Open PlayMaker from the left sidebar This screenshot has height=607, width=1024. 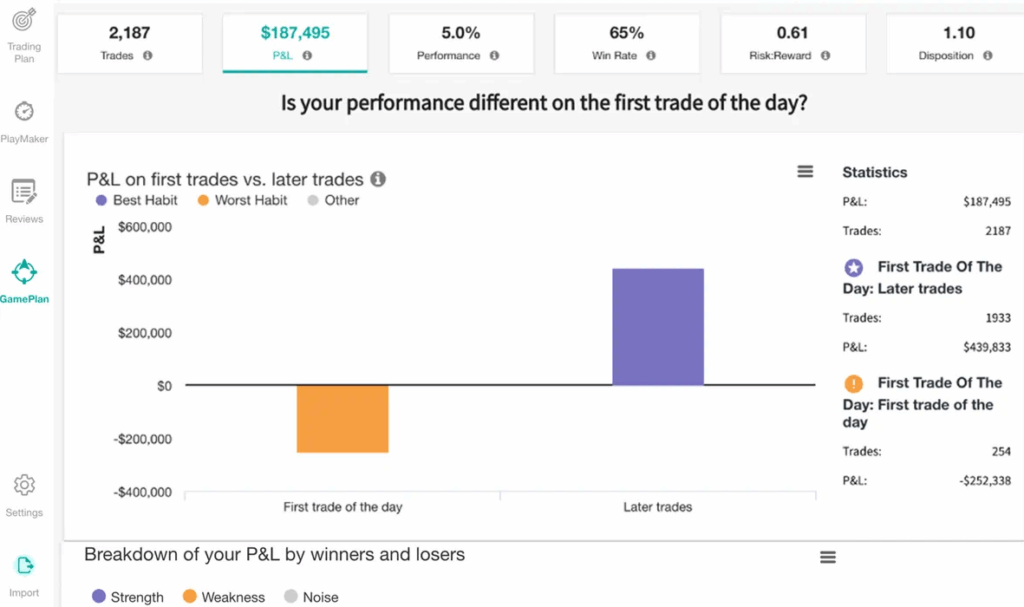23,120
